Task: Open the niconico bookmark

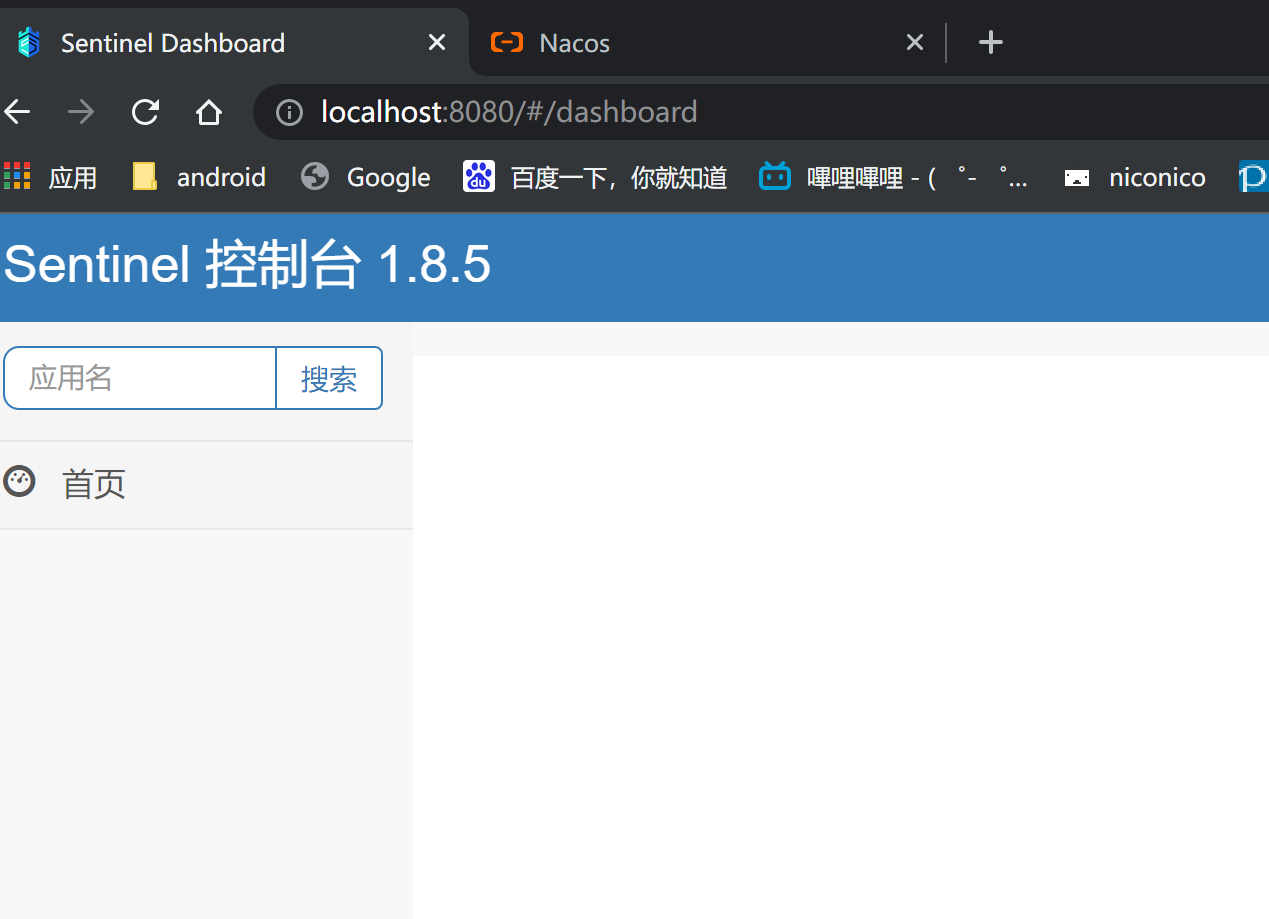Action: pyautogui.click(x=1135, y=178)
